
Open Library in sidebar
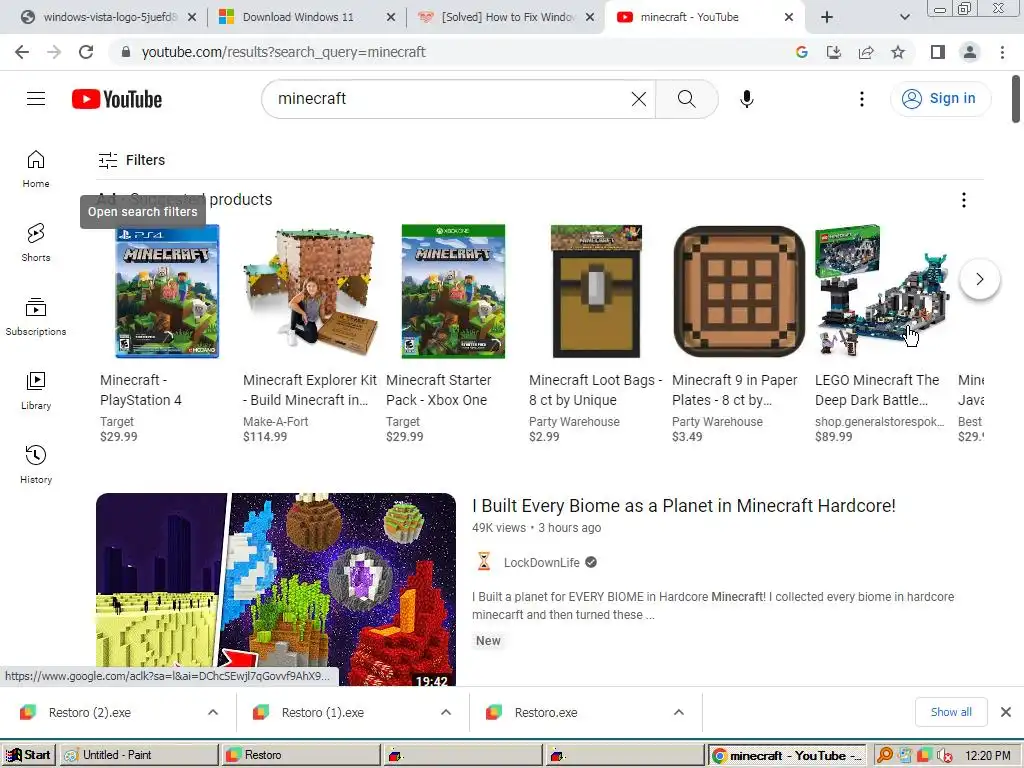point(36,391)
